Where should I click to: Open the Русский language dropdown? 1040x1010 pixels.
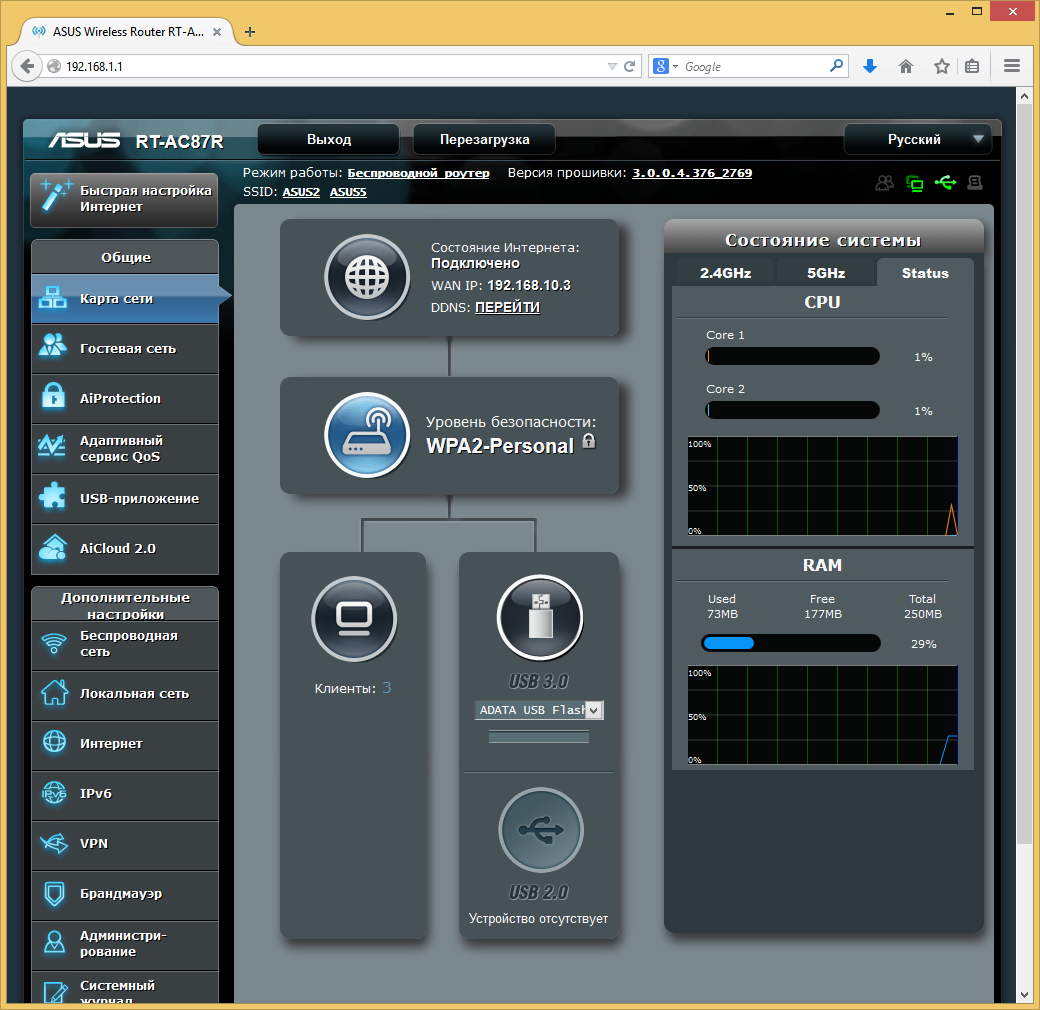tap(918, 139)
